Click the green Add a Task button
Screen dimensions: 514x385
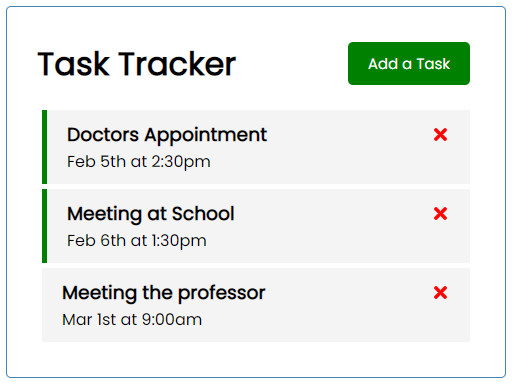(x=409, y=63)
